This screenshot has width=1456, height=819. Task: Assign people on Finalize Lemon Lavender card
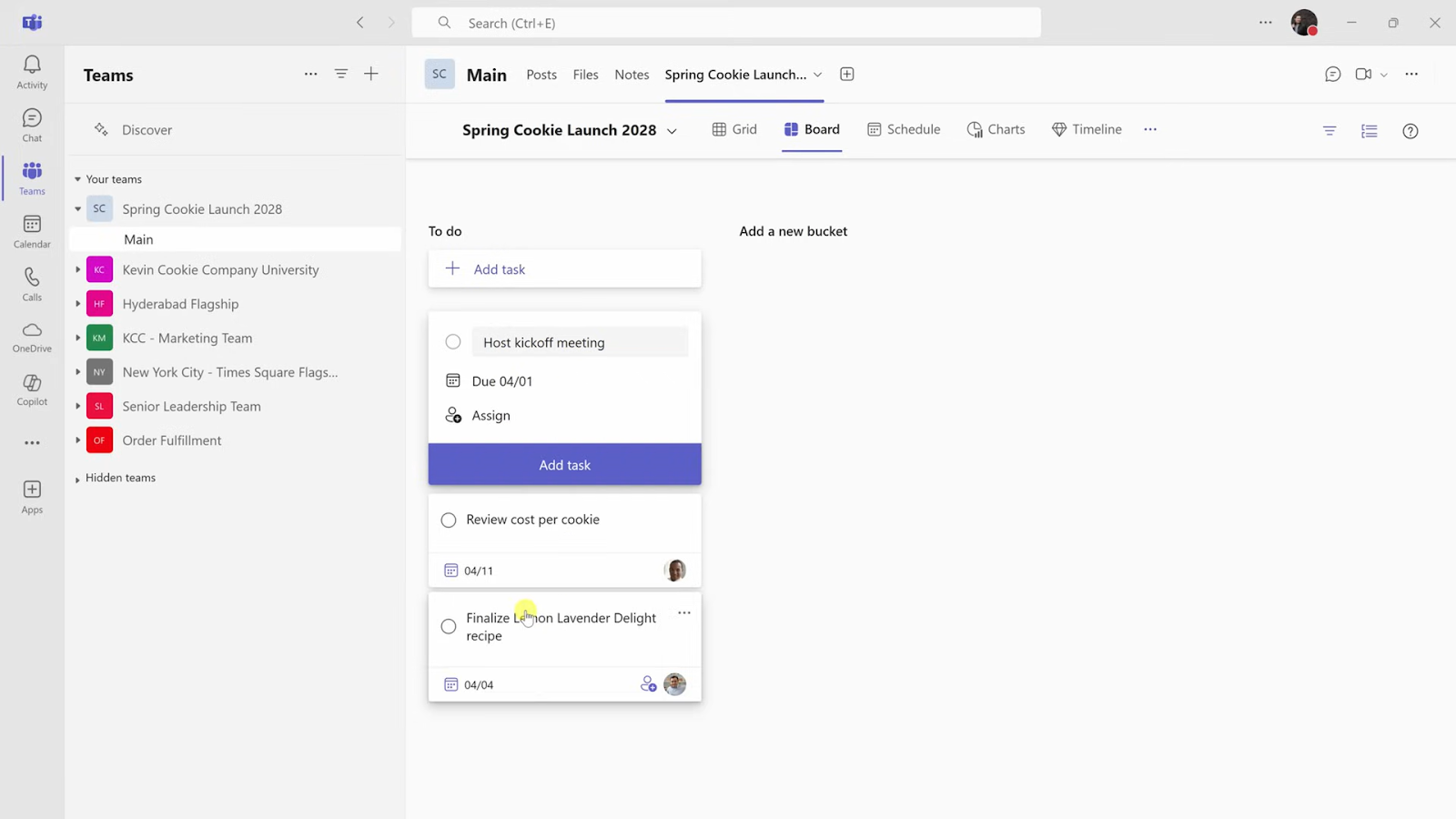648,684
